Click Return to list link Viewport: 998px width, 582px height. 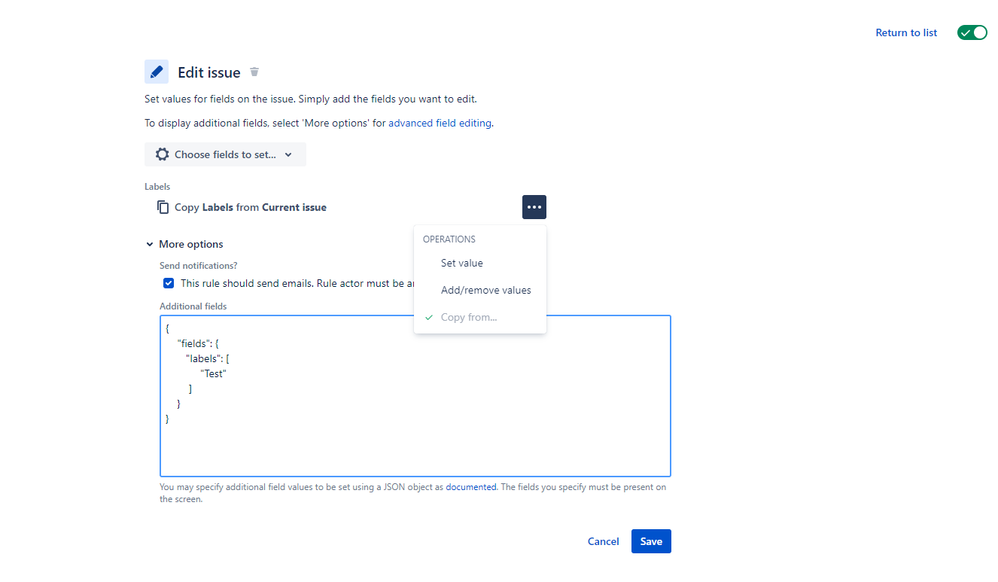coord(906,32)
